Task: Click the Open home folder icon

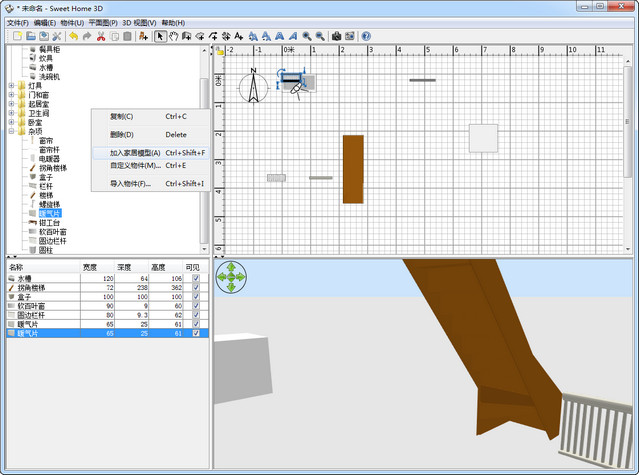Action: pyautogui.click(x=31, y=36)
